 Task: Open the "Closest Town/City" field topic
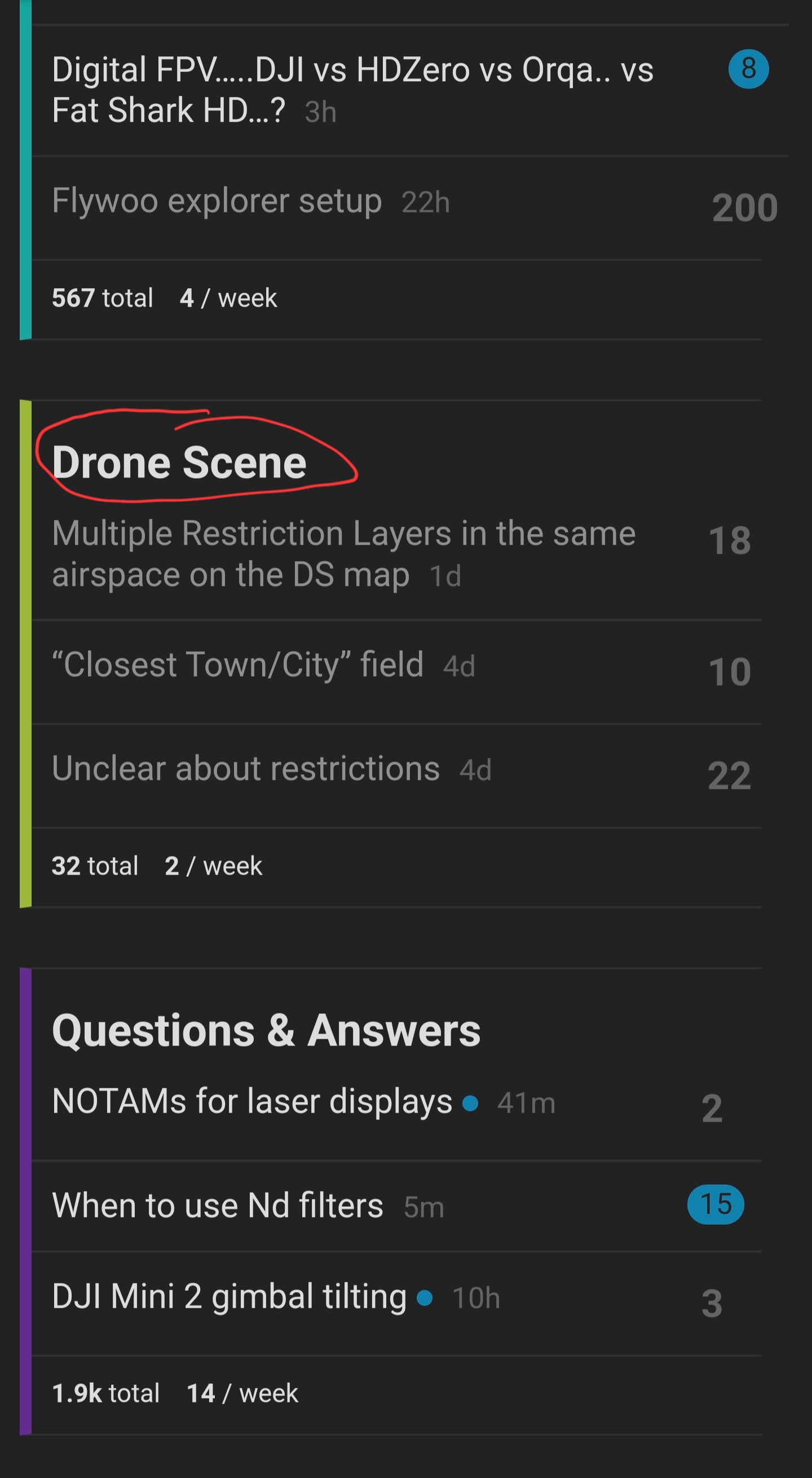[x=237, y=664]
